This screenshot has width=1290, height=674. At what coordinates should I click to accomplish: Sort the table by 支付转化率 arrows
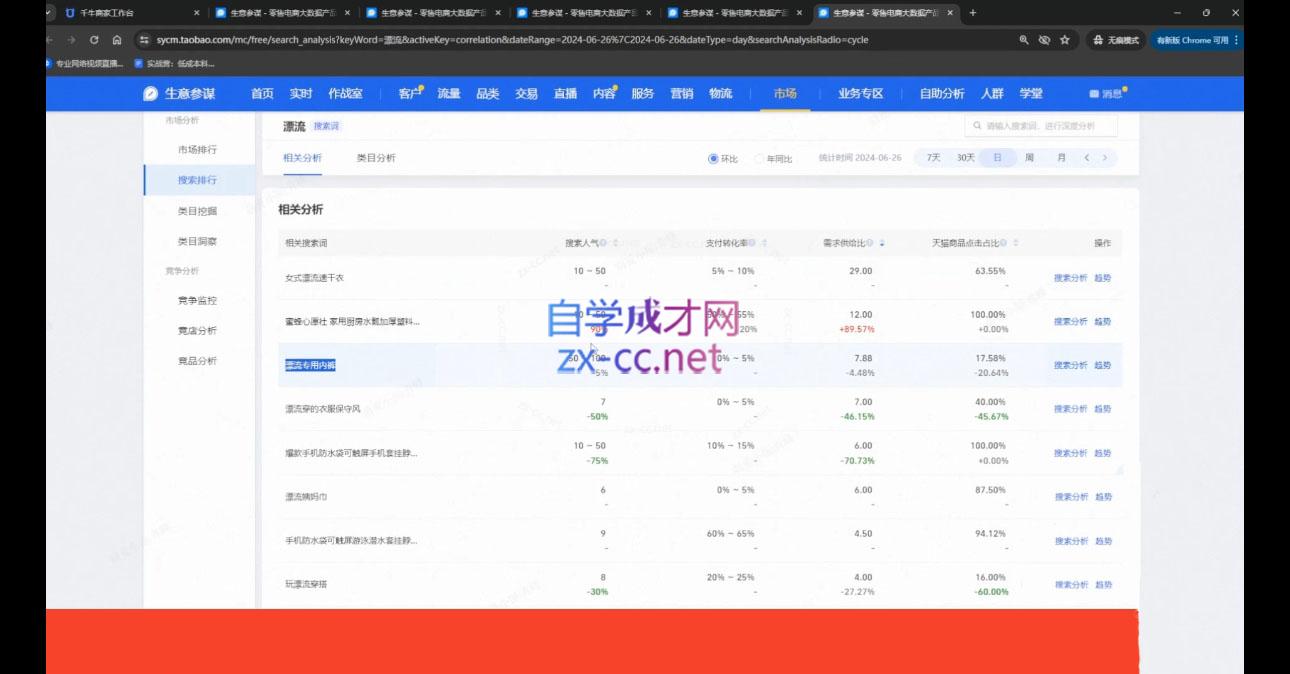tap(765, 243)
